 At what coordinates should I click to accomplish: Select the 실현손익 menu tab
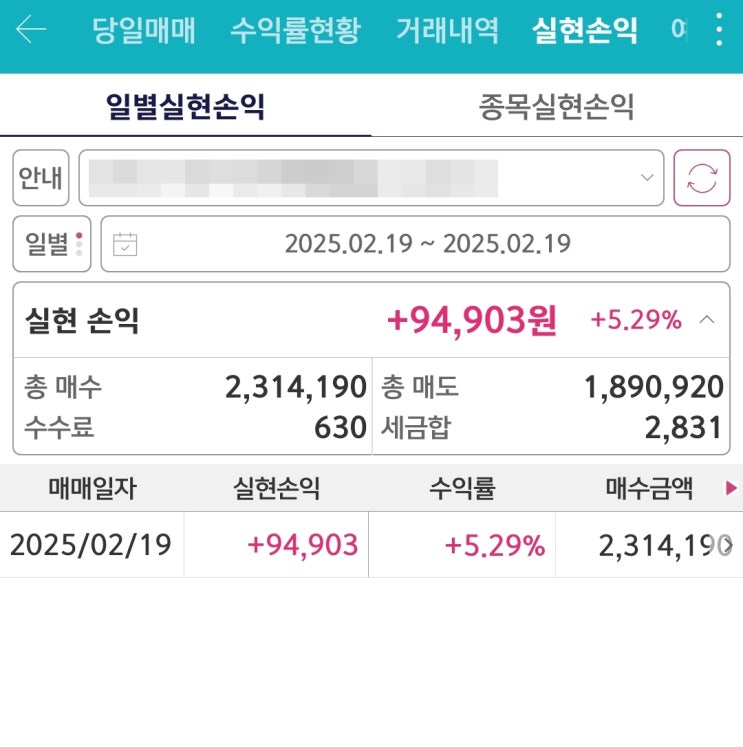(x=585, y=30)
